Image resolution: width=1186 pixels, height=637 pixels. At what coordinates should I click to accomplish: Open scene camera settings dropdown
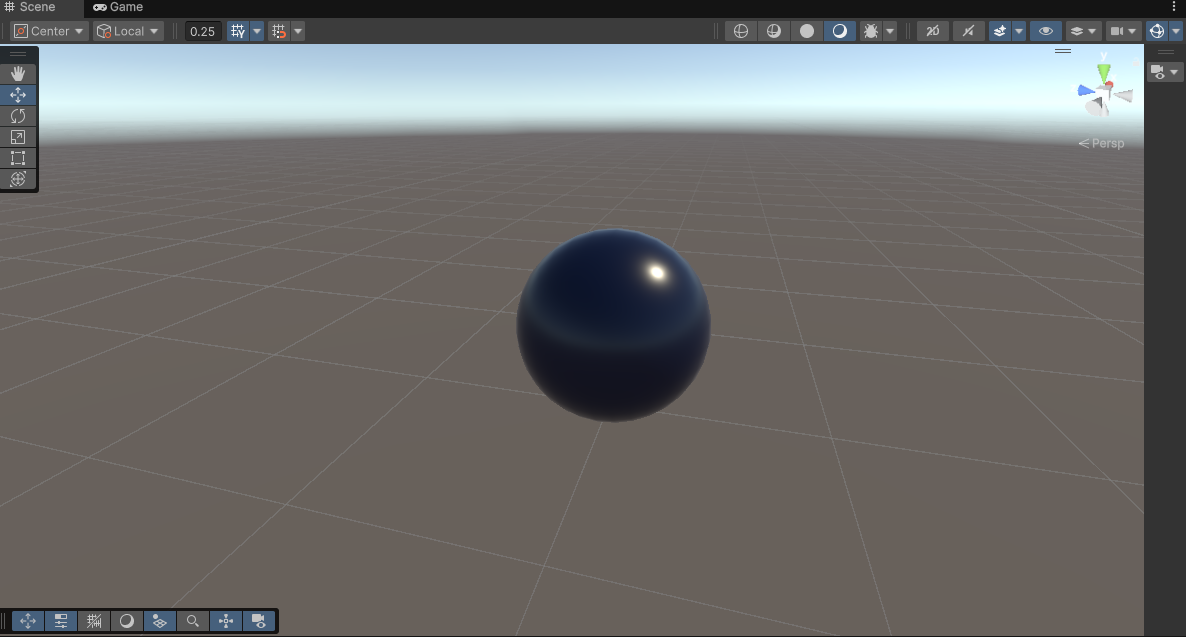1122,31
